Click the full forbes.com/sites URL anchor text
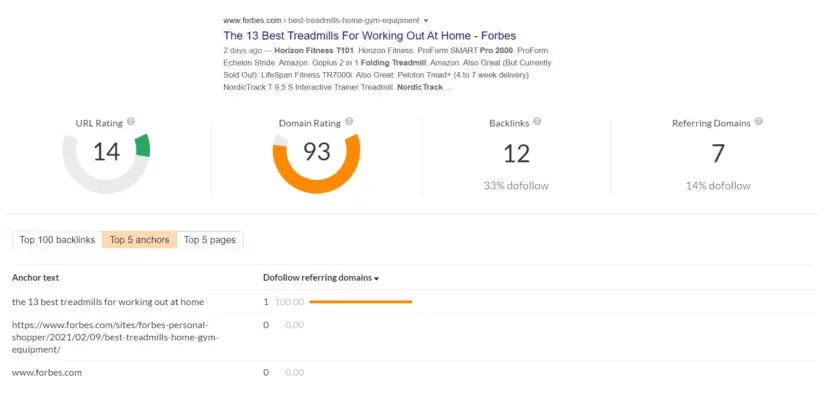Viewport: 830px width, 394px height. pyautogui.click(x=115, y=337)
